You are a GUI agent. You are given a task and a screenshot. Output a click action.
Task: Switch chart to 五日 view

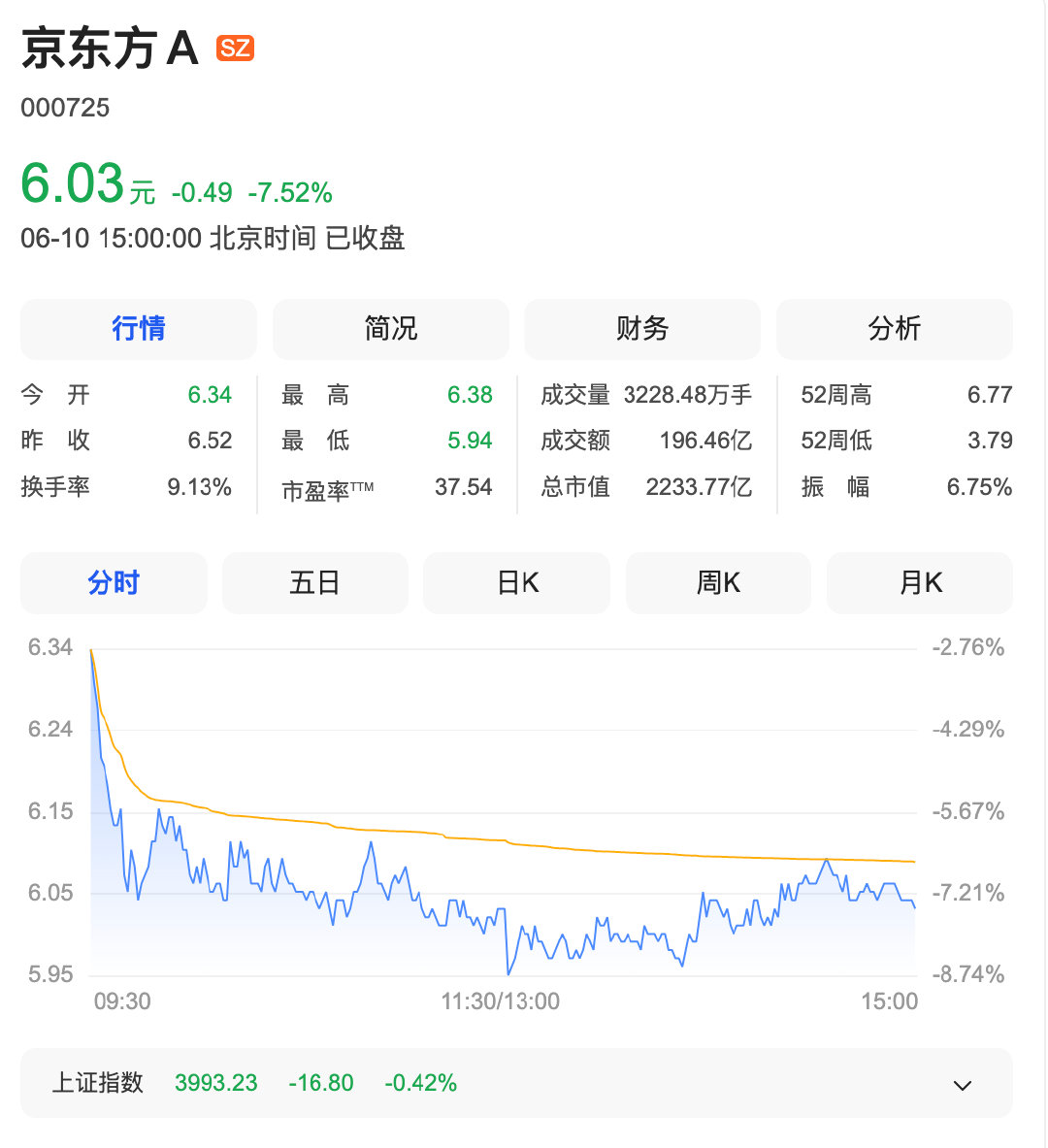click(315, 583)
